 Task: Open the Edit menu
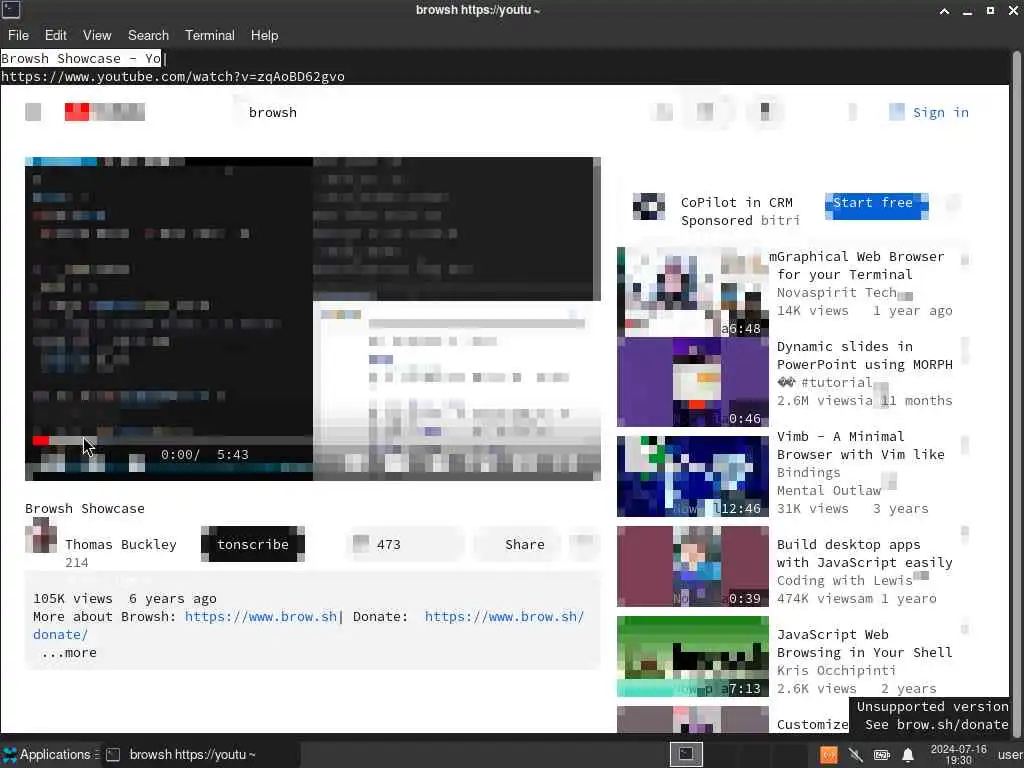(x=56, y=35)
